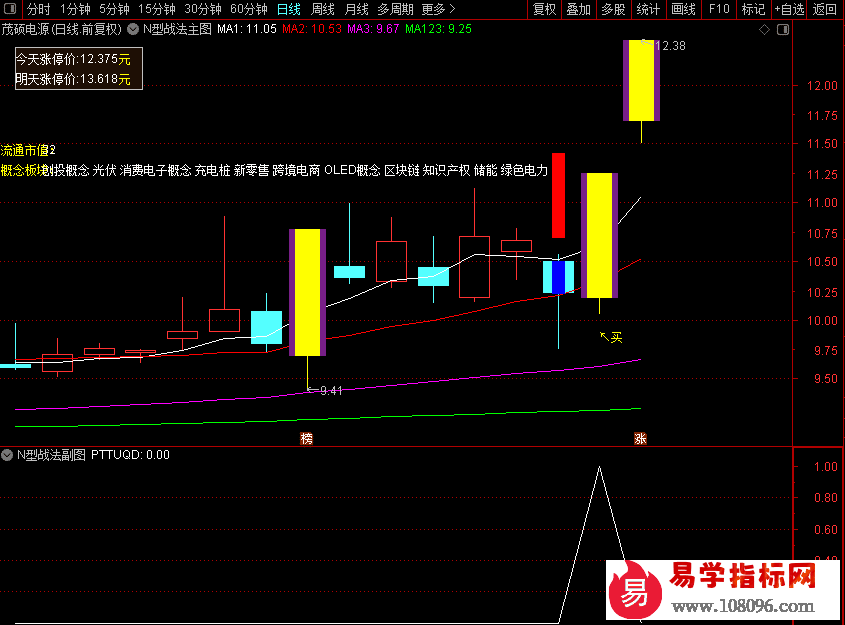Click the 返回 back button
845x625 pixels.
coord(825,9)
